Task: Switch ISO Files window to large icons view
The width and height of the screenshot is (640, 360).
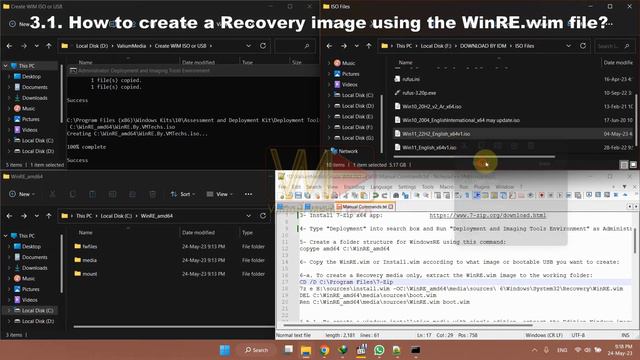Action: (633, 164)
